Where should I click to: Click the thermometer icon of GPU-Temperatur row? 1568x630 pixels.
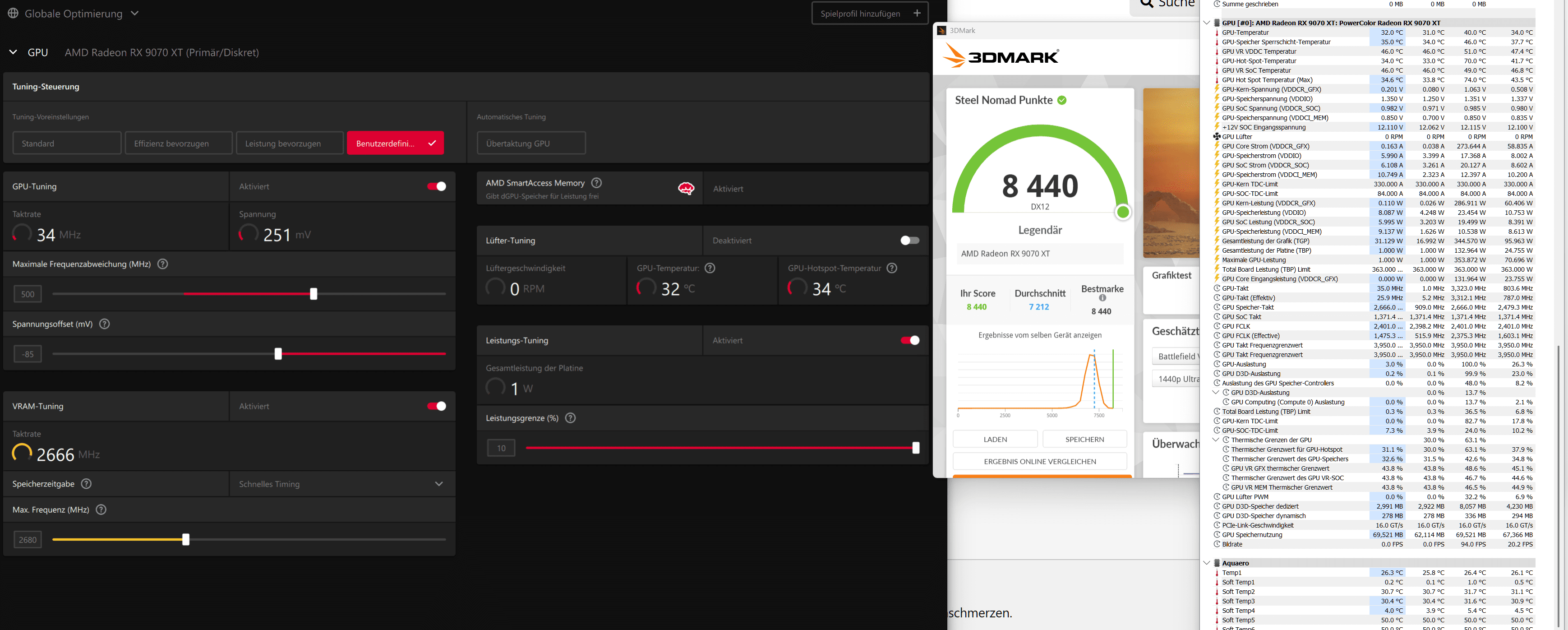click(1217, 33)
